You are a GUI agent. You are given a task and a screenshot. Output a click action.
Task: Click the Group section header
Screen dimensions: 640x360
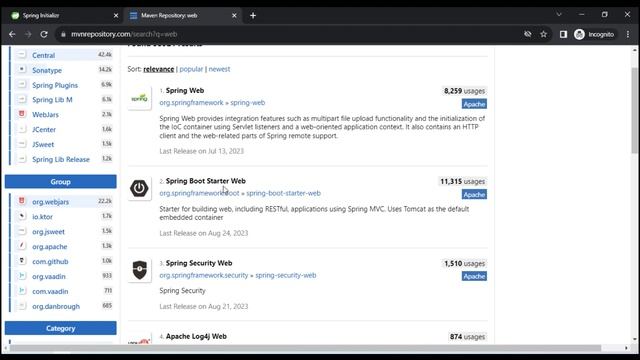[60, 182]
